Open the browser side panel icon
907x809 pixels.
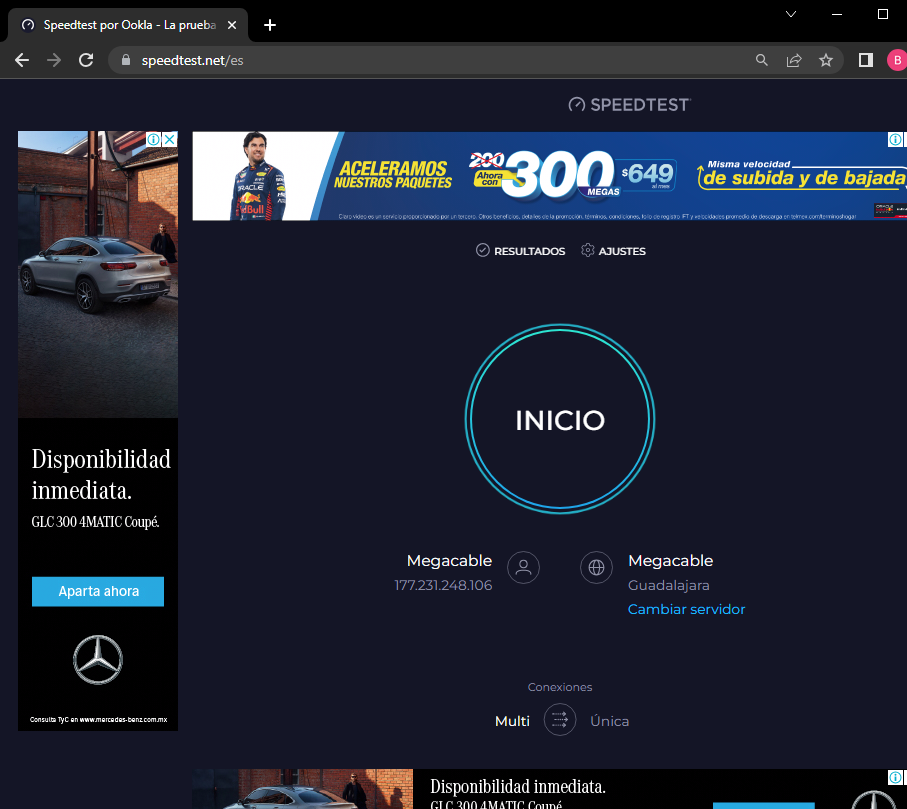pyautogui.click(x=865, y=60)
